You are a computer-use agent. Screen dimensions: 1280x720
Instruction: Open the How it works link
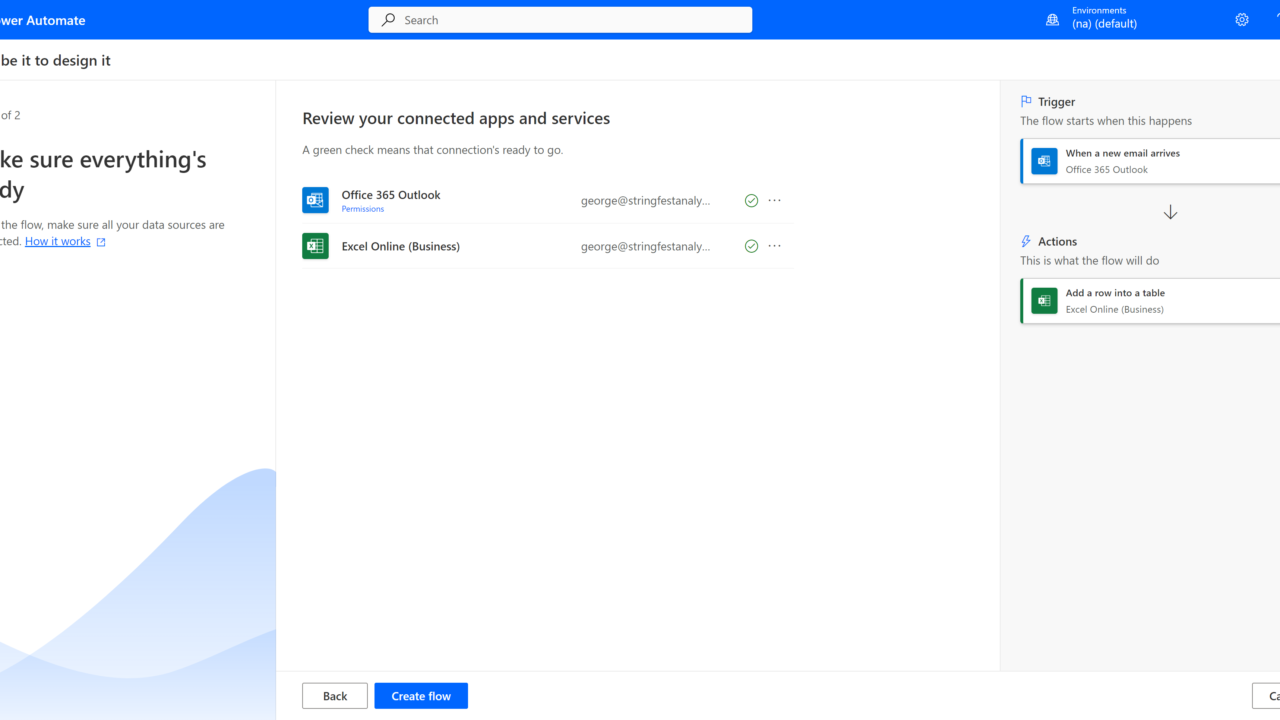pyautogui.click(x=58, y=242)
